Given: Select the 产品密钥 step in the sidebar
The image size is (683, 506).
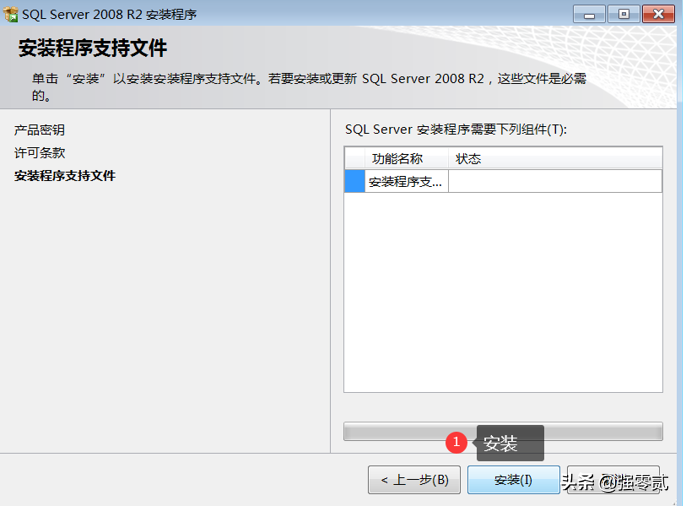Looking at the screenshot, I should tap(39, 130).
